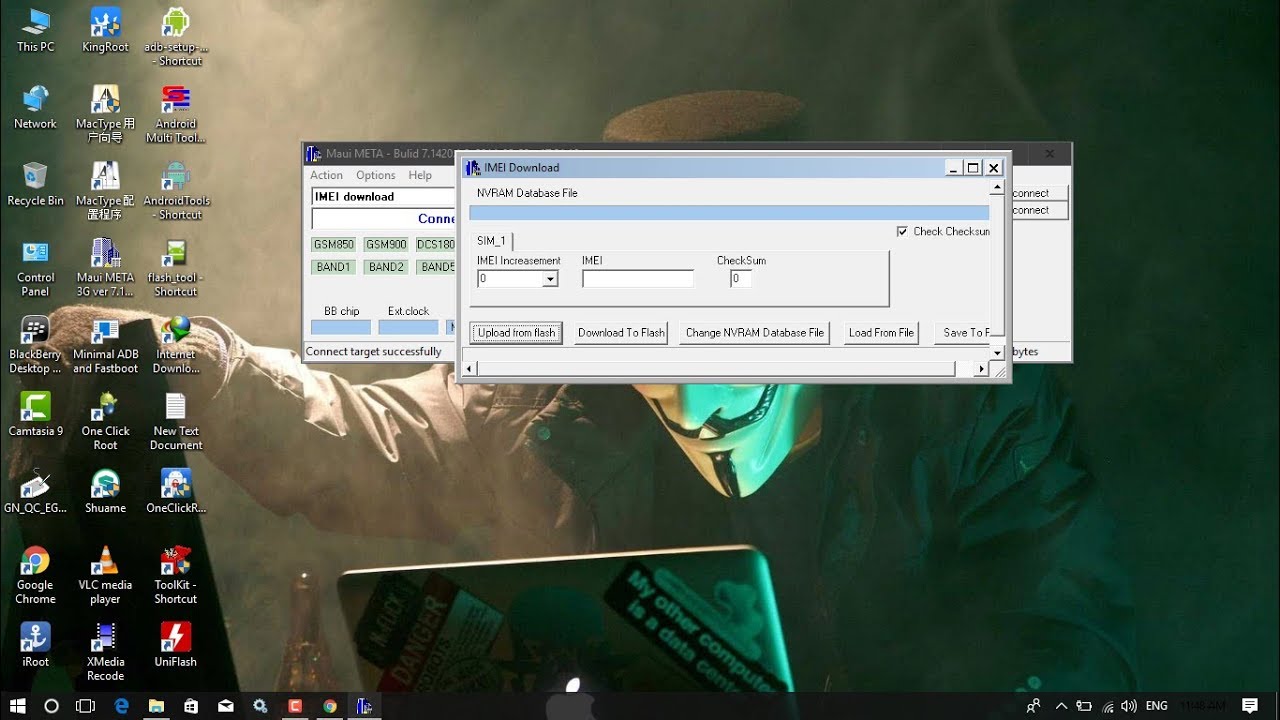Click the Ext.clock field in Maui META

[408, 327]
